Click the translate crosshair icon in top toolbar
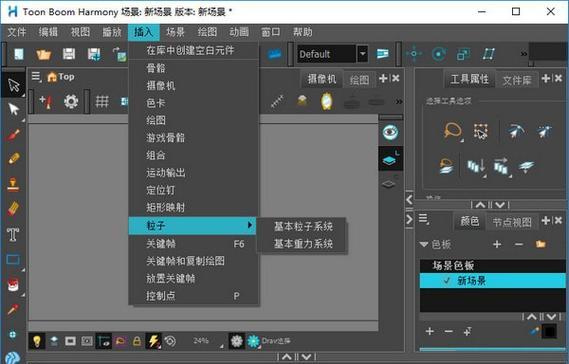This screenshot has height=364, width=569. tap(414, 54)
